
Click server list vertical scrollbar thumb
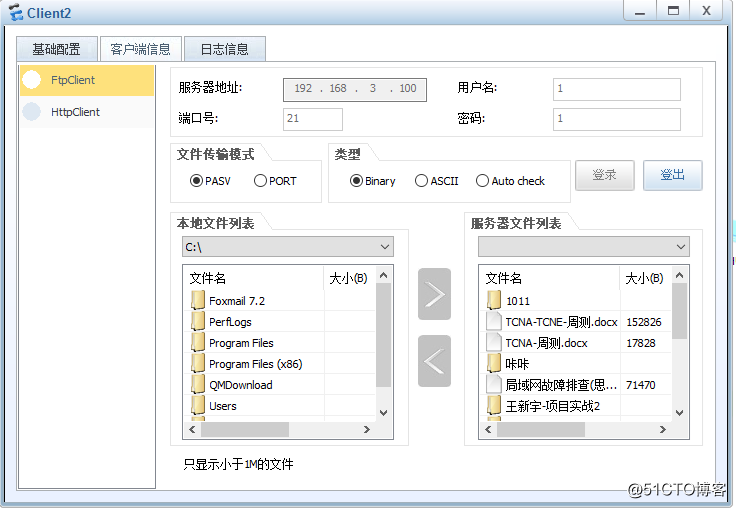[x=679, y=310]
